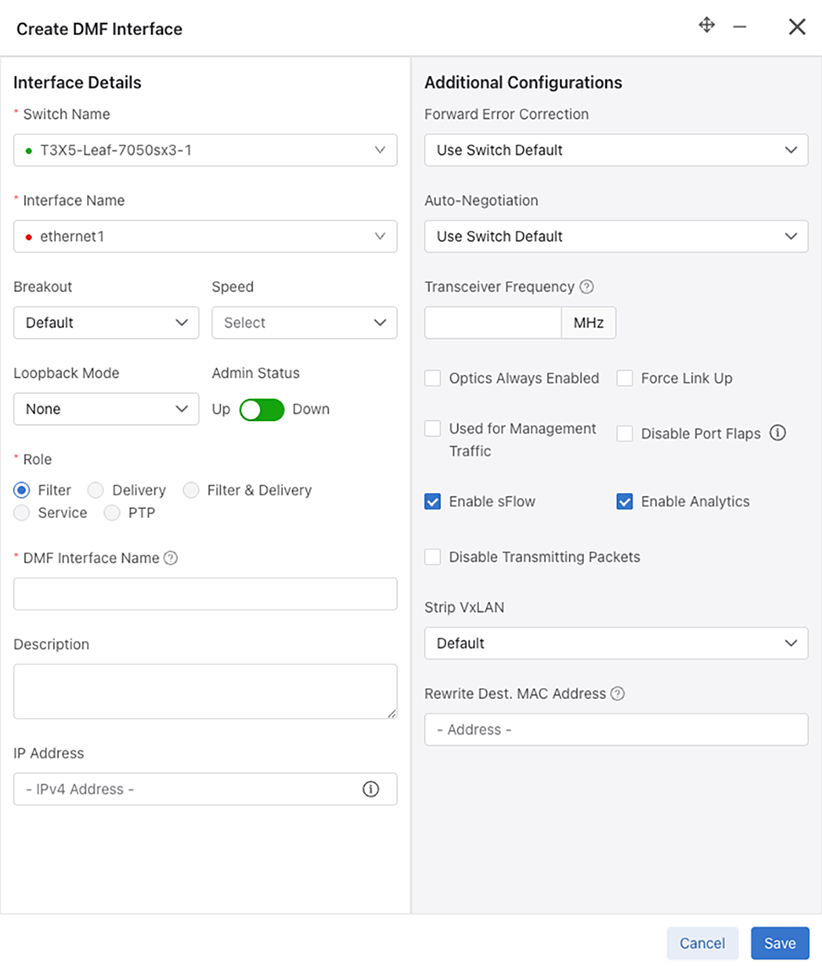Select the Delivery role radio button

pos(96,490)
